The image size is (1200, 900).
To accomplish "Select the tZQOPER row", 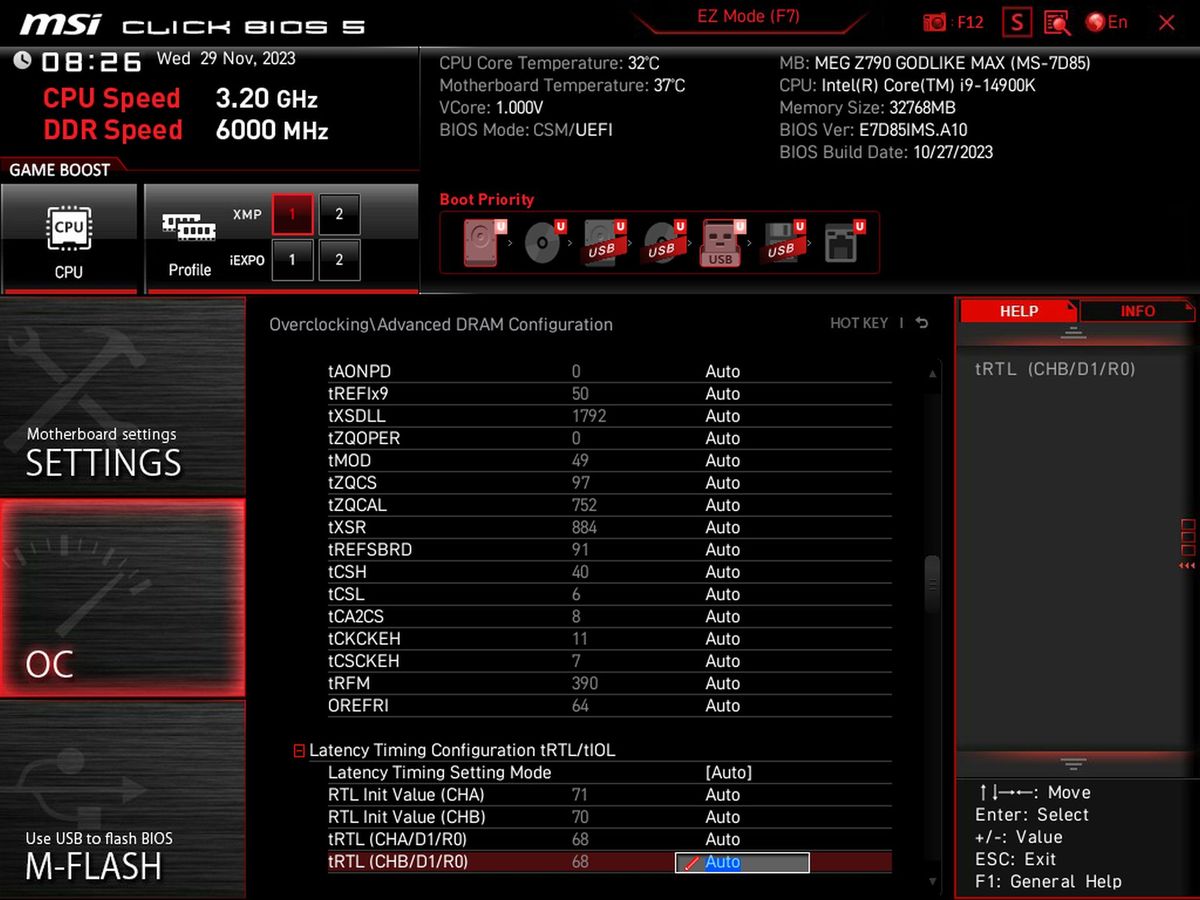I will [610, 438].
